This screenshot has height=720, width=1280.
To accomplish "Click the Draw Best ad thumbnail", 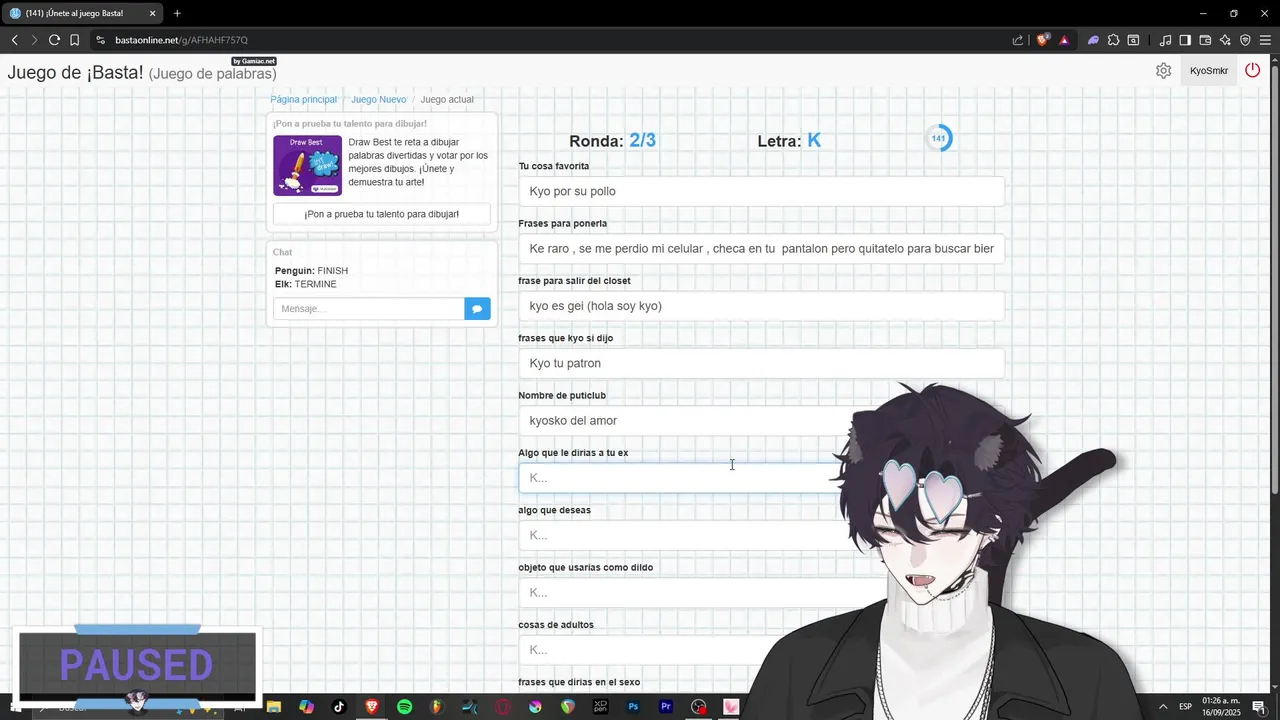I will [307, 165].
